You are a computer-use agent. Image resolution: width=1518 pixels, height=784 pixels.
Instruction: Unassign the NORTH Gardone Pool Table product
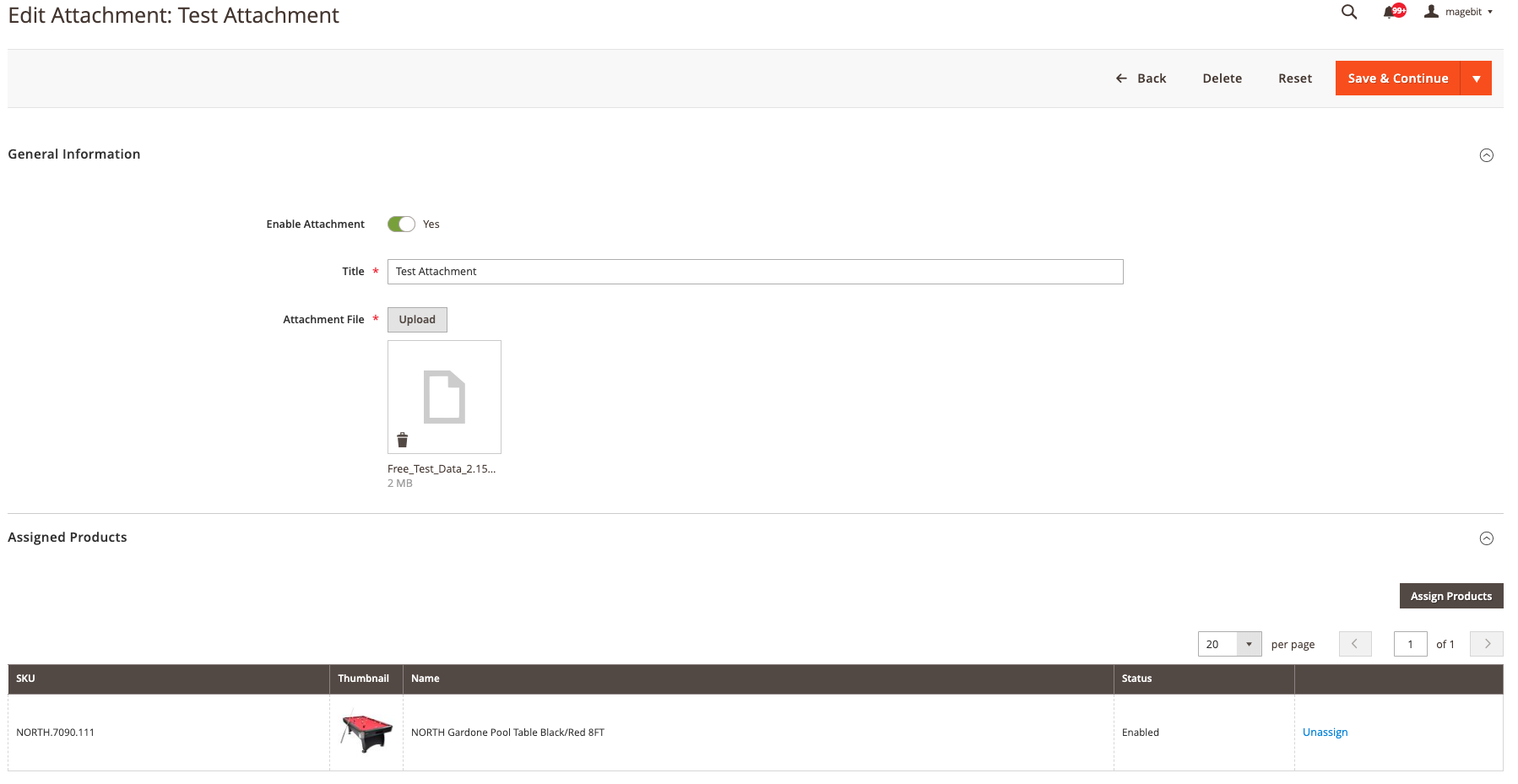[1325, 732]
